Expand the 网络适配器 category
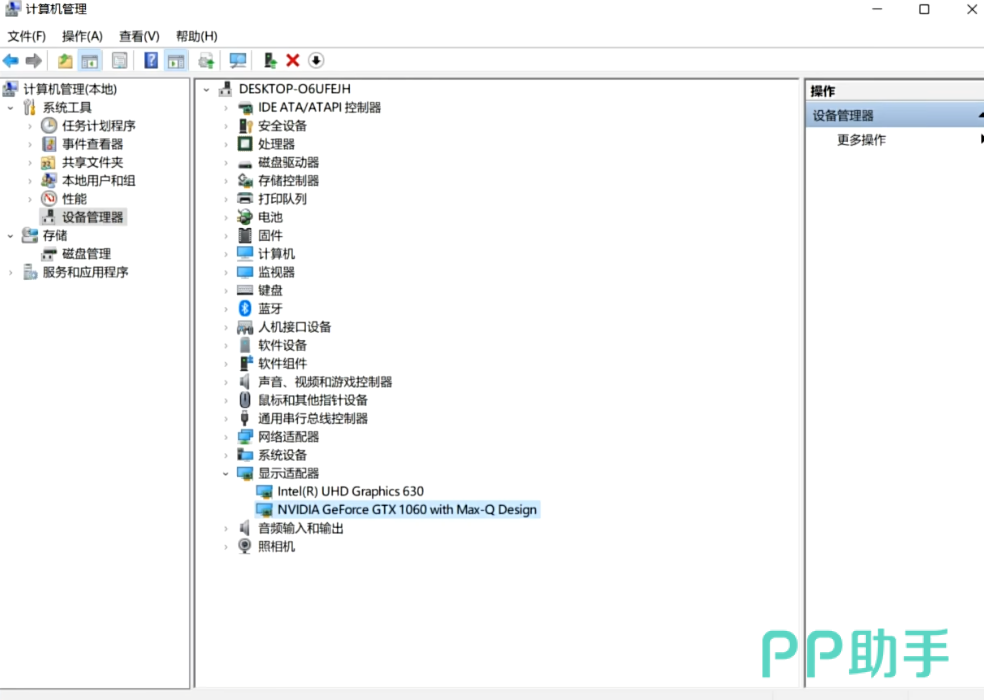The width and height of the screenshot is (984, 700). [226, 437]
